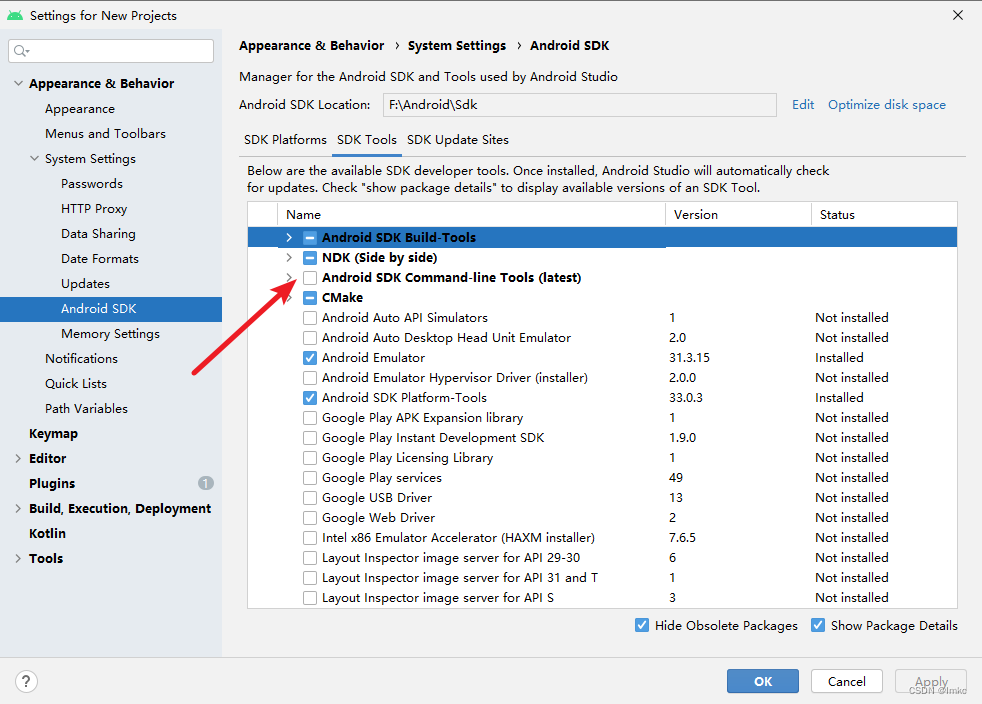Switch to the SDK Platforms tab
The width and height of the screenshot is (982, 704).
click(285, 140)
